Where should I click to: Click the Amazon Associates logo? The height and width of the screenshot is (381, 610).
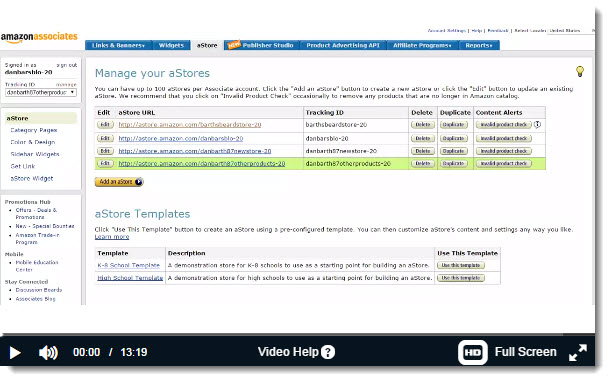39,37
